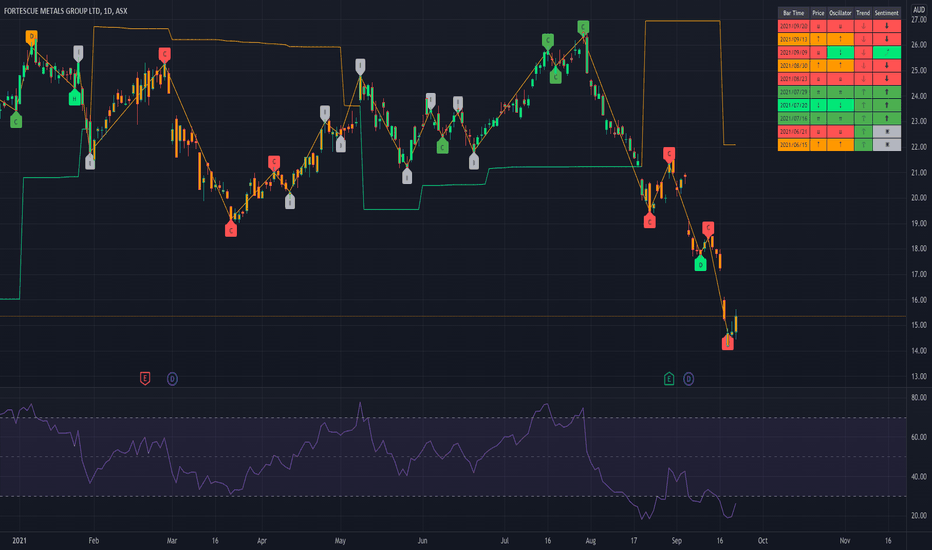932x550 pixels.
Task: Click the 'Oct' date axis label
Action: (763, 541)
